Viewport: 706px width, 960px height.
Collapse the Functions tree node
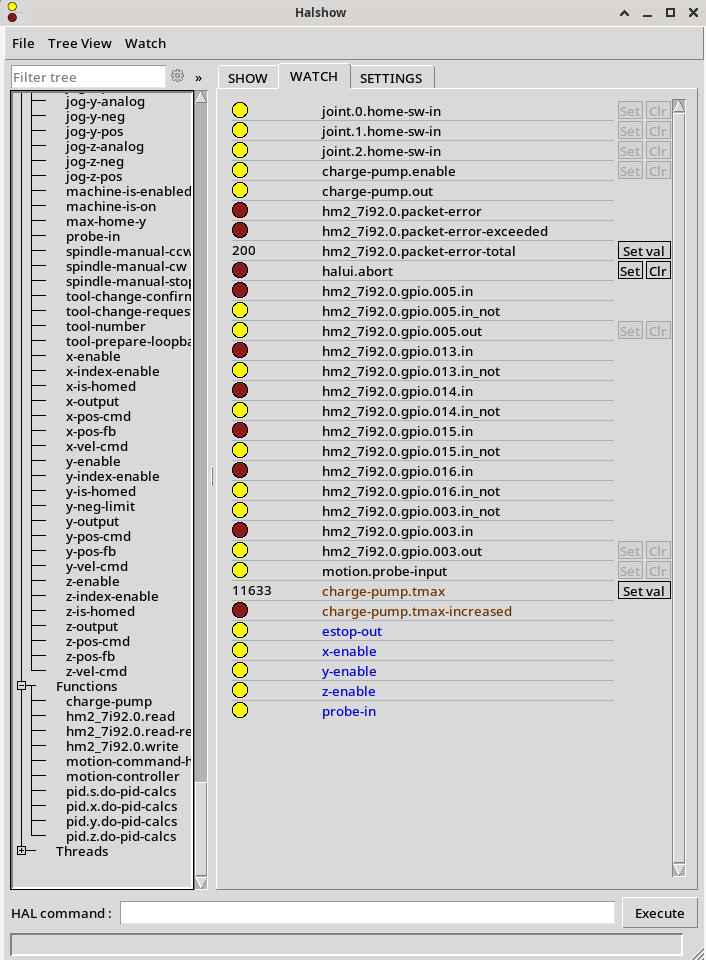coord(21,686)
